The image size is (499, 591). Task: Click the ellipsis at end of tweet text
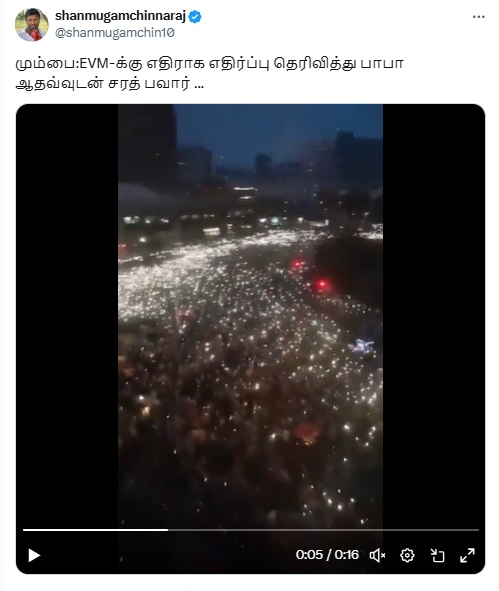(199, 86)
